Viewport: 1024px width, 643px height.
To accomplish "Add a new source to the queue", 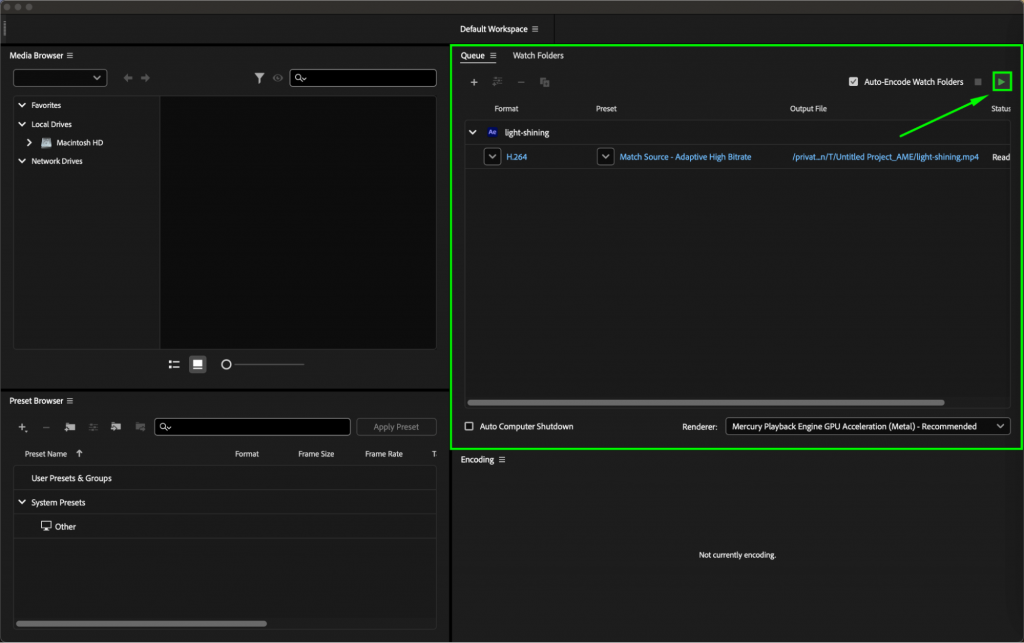I will (x=474, y=82).
